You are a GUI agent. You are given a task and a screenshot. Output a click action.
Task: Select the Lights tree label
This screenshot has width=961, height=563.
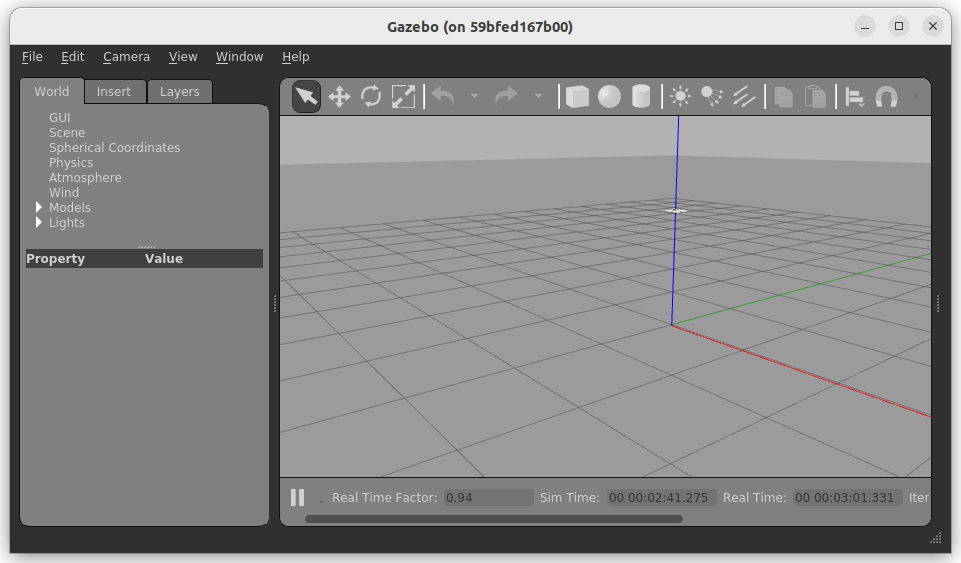pyautogui.click(x=67, y=222)
